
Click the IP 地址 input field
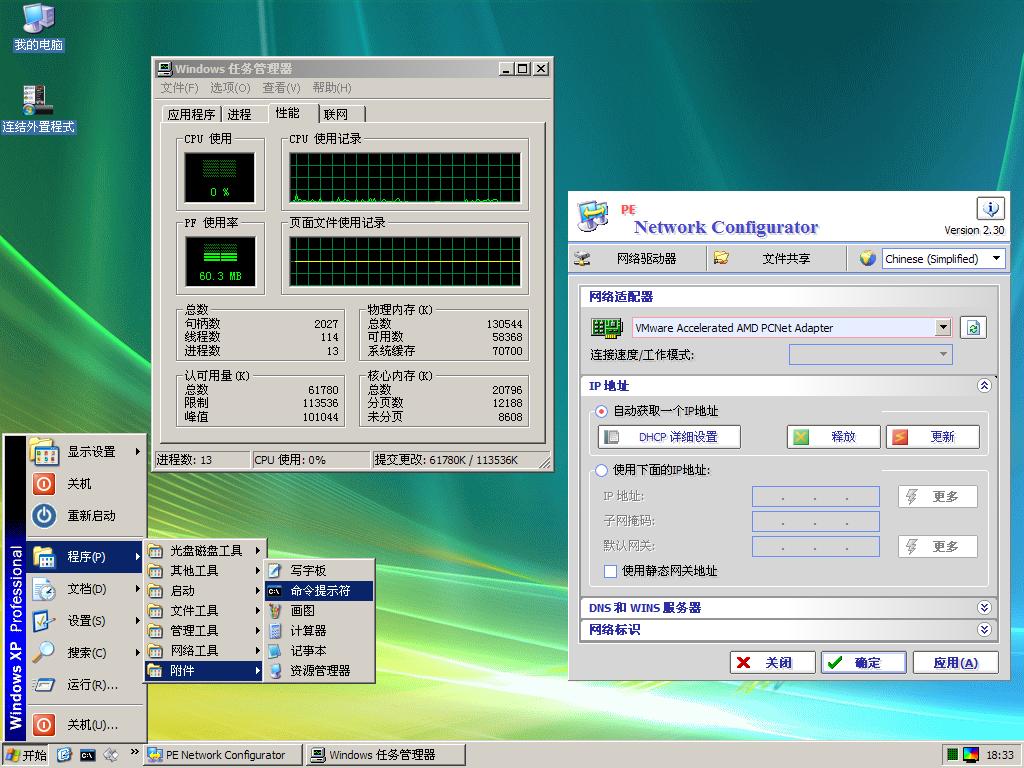[x=816, y=496]
